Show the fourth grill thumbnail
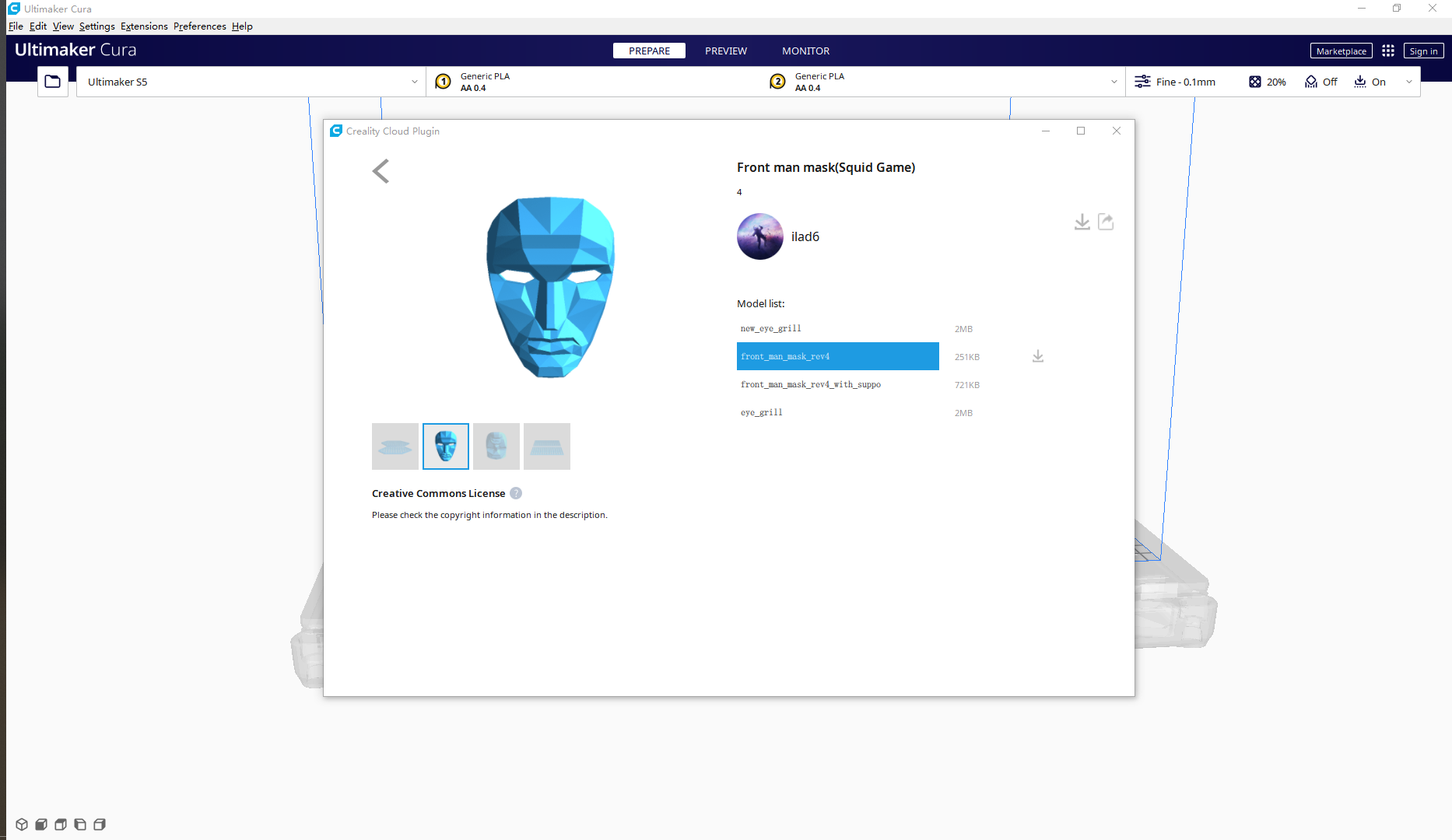The width and height of the screenshot is (1452, 840). 547,446
